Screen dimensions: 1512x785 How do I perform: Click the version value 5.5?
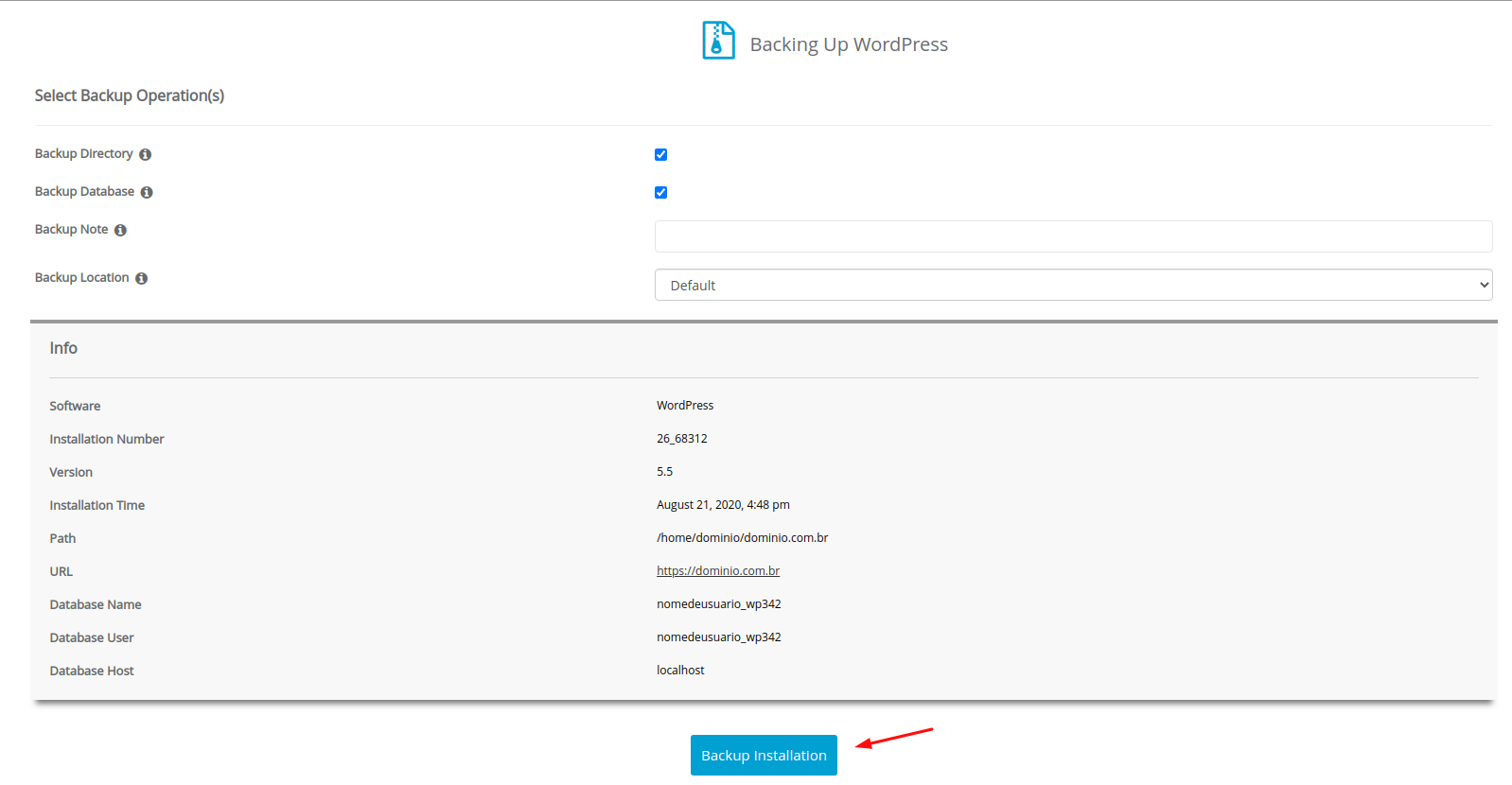[x=664, y=471]
